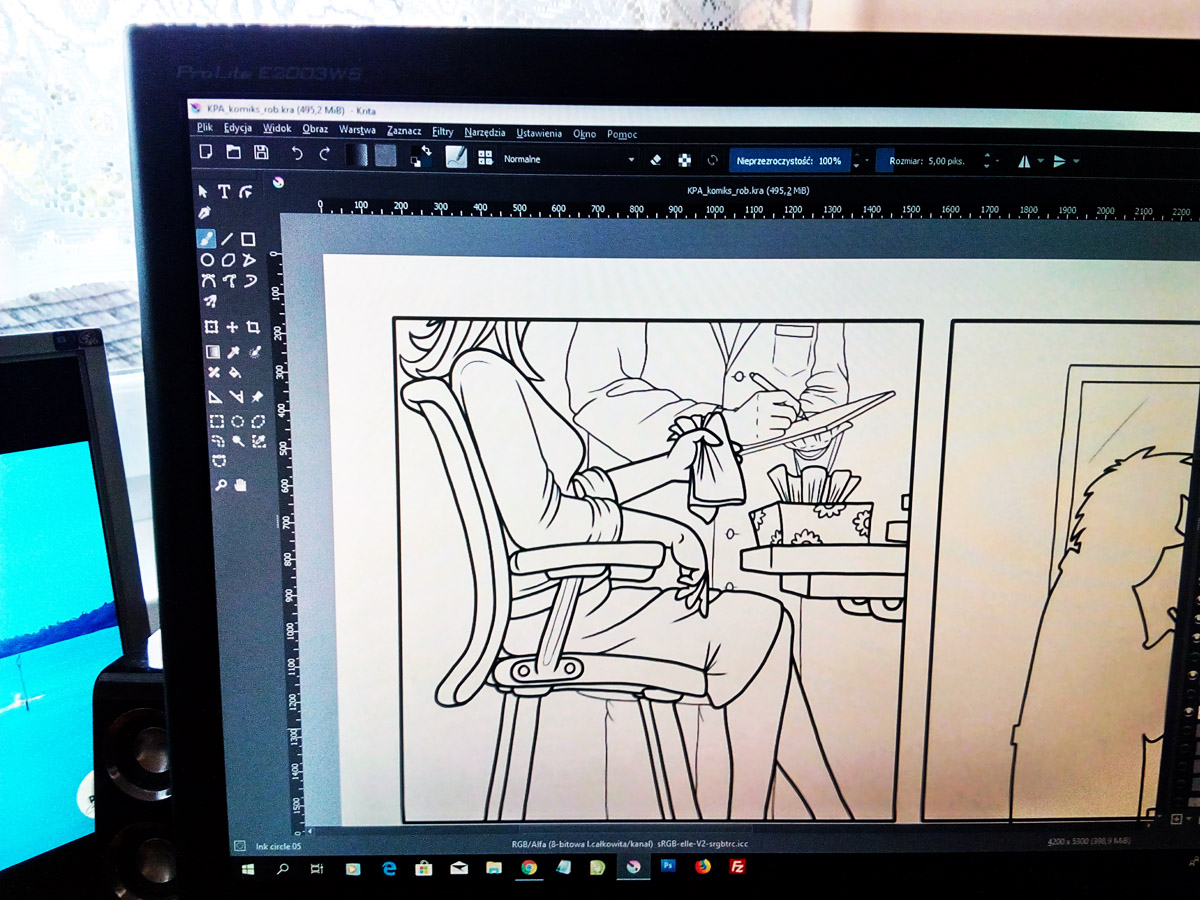Click the Open file folder icon
Screen dimensions: 1200x900
coord(233,153)
